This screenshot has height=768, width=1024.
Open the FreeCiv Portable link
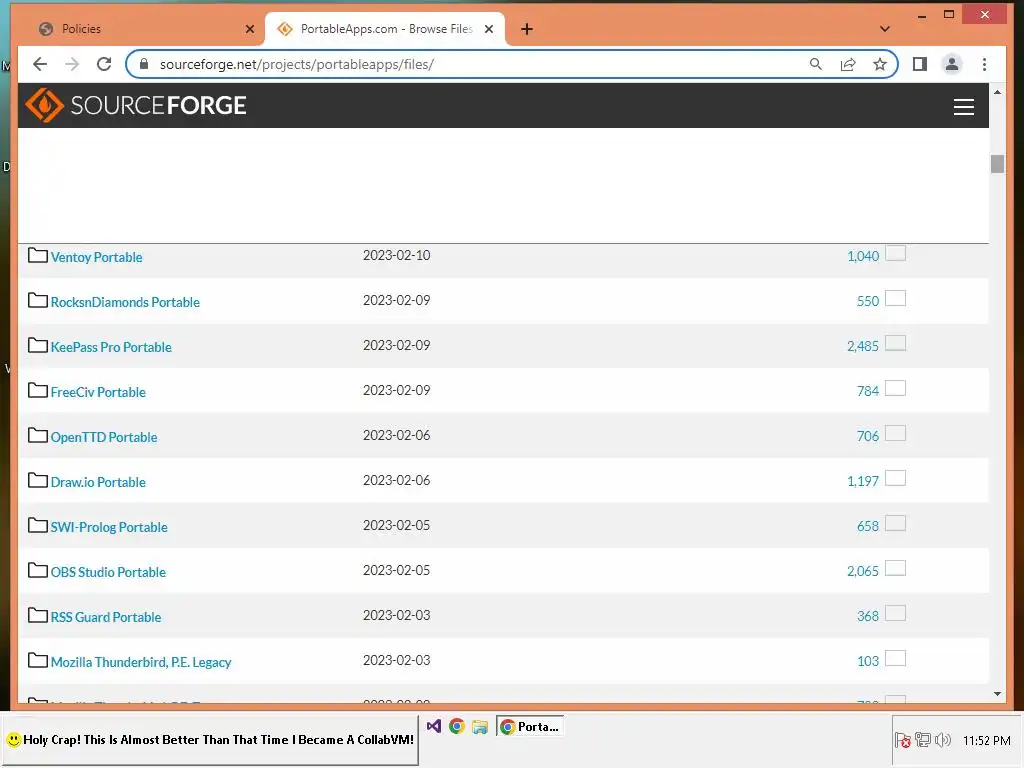(98, 392)
